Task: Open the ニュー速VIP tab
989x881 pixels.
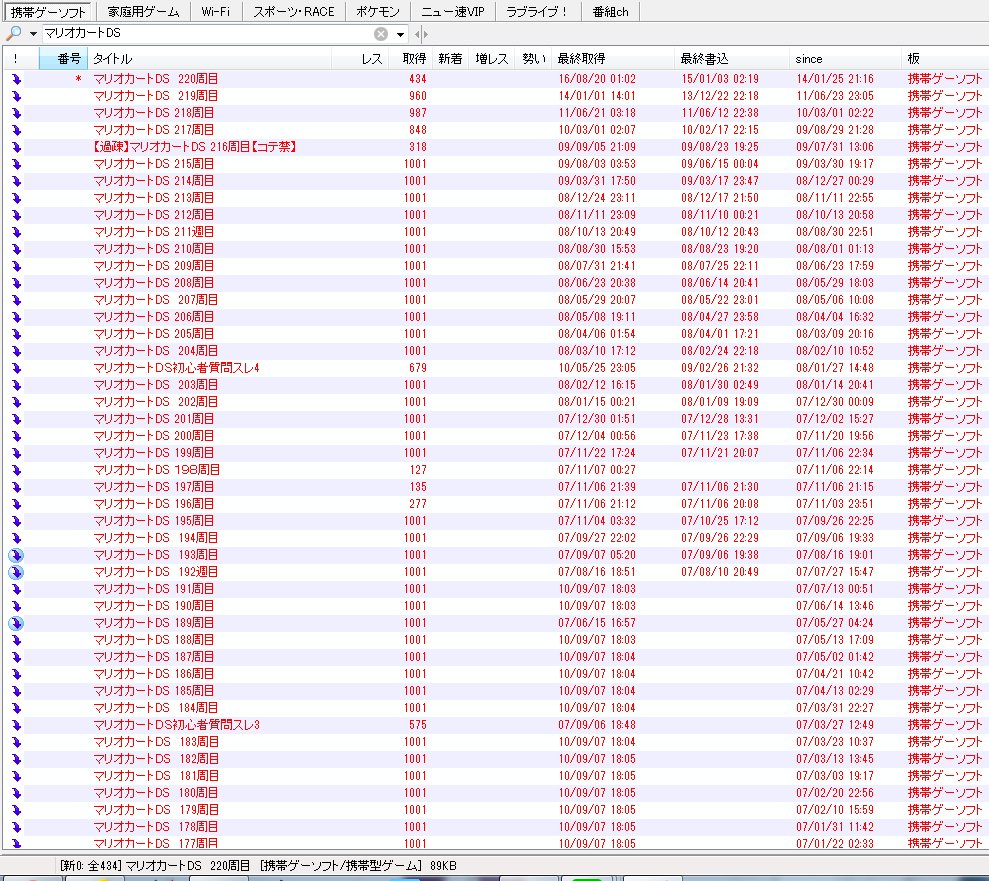Action: click(x=453, y=11)
